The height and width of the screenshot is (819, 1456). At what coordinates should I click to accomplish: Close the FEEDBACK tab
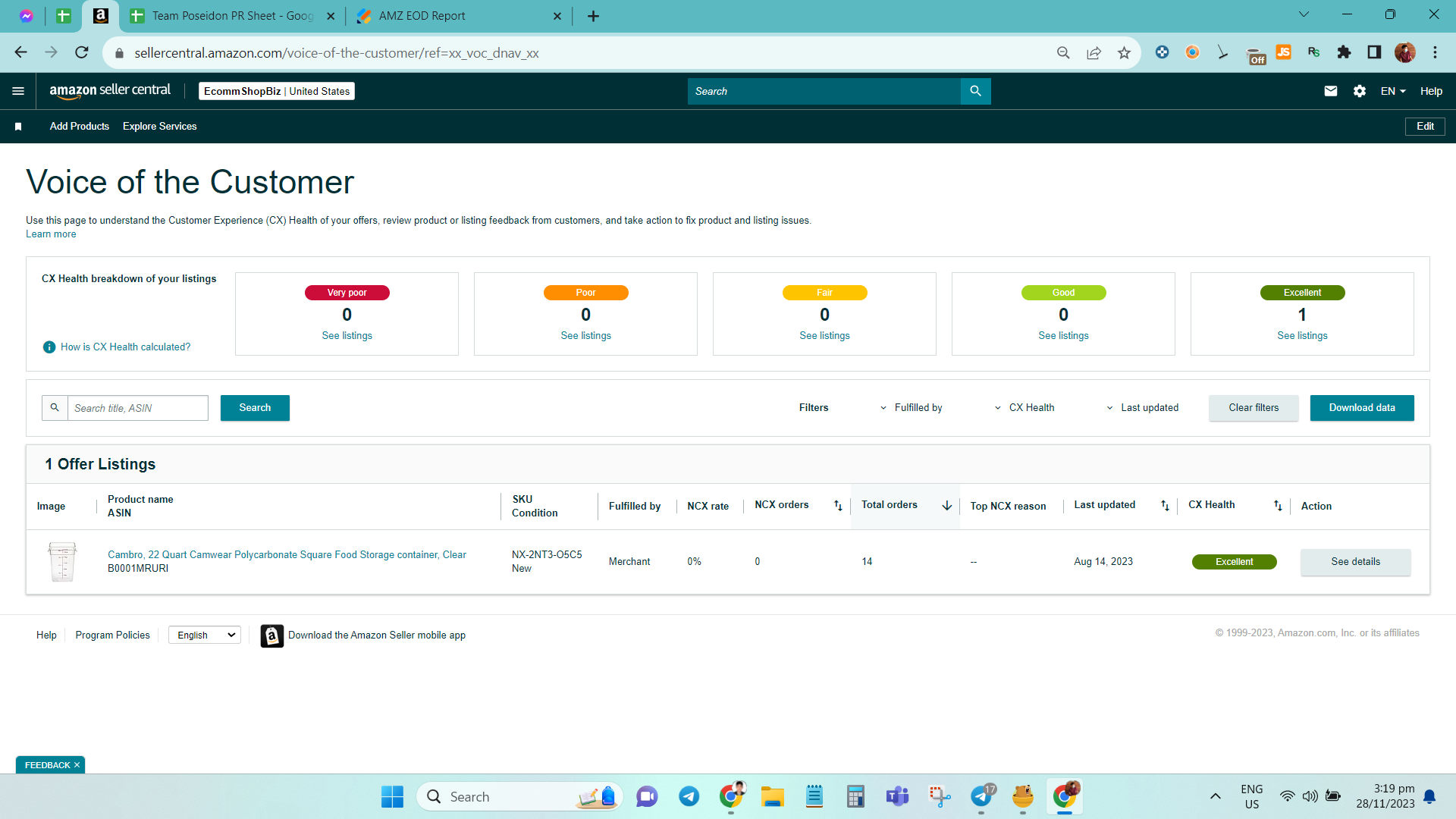click(77, 765)
